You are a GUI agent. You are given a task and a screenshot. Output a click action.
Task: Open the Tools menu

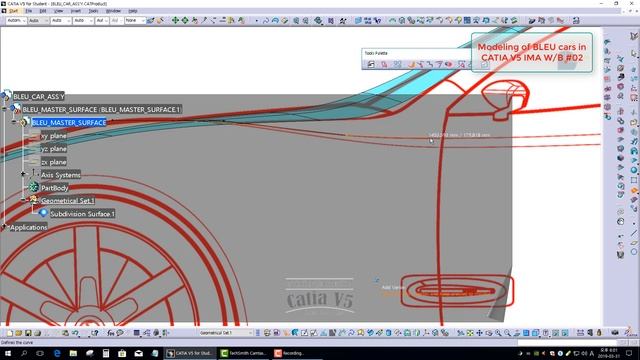(x=93, y=11)
